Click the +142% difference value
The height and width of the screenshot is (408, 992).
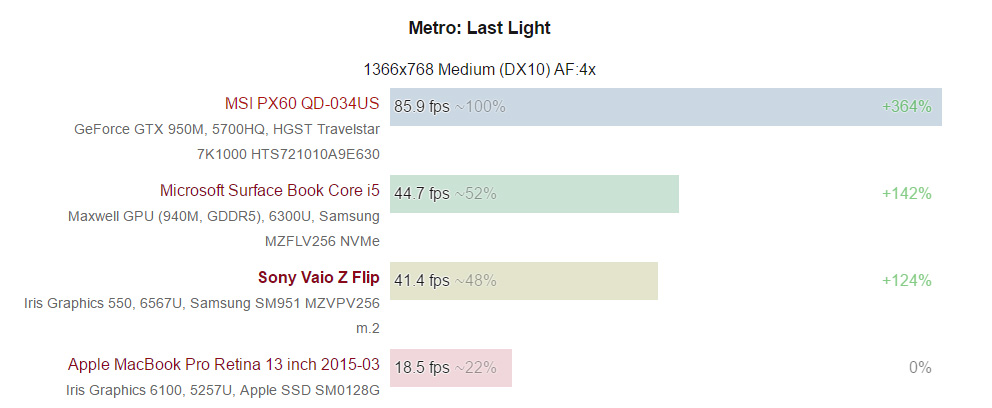click(x=907, y=194)
